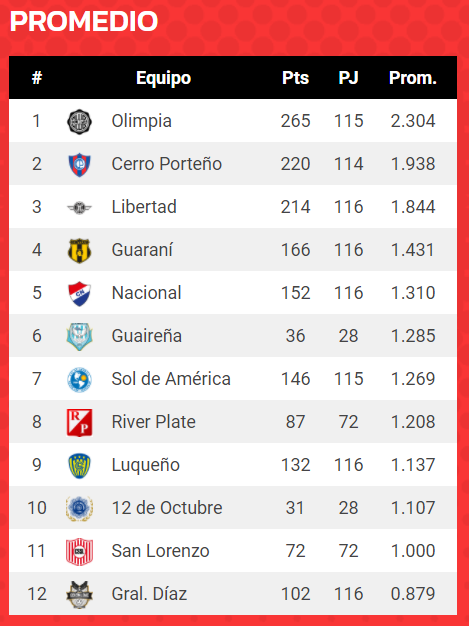
Task: Click the PJ column header
Action: [x=348, y=78]
